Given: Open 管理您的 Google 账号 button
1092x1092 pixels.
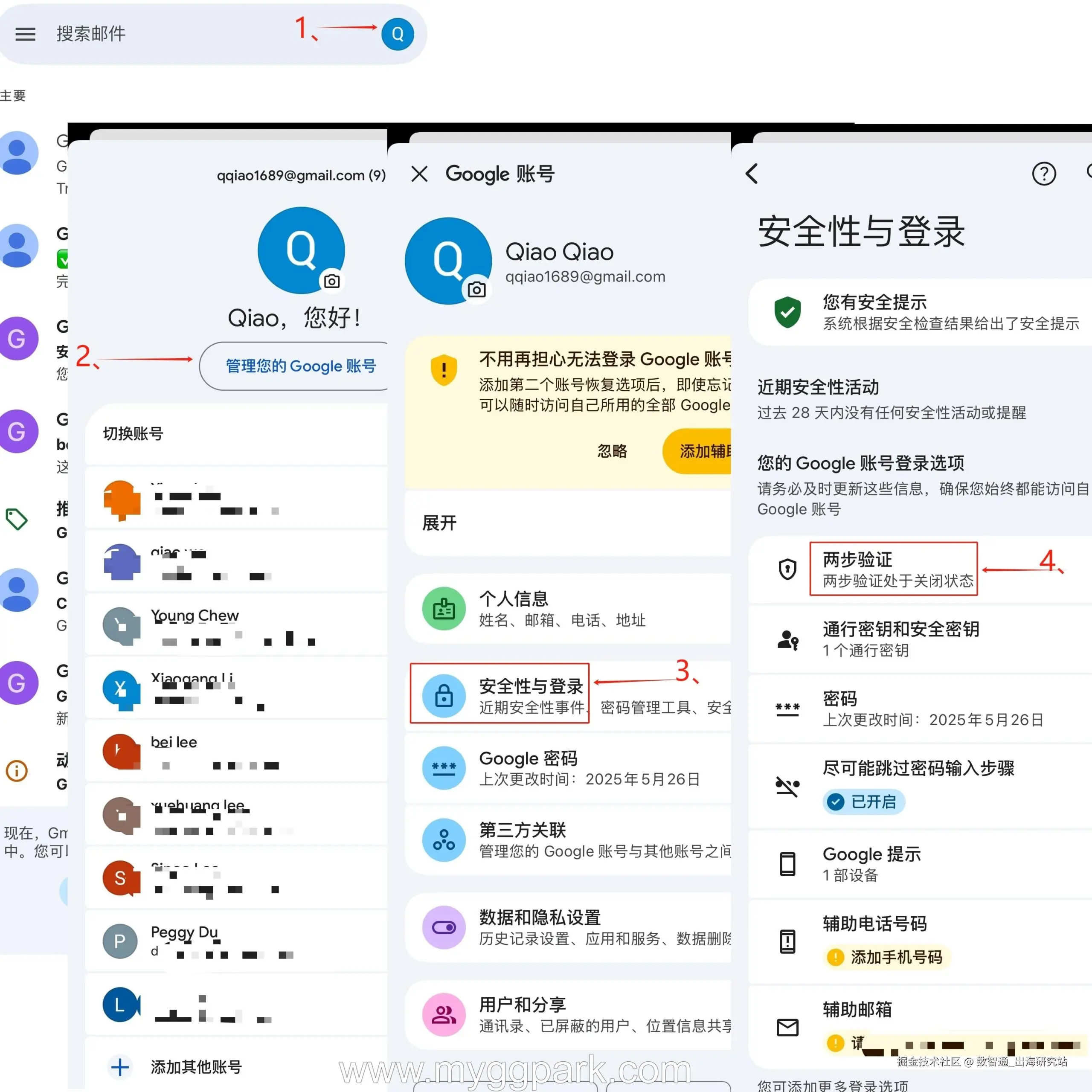Looking at the screenshot, I should (294, 366).
